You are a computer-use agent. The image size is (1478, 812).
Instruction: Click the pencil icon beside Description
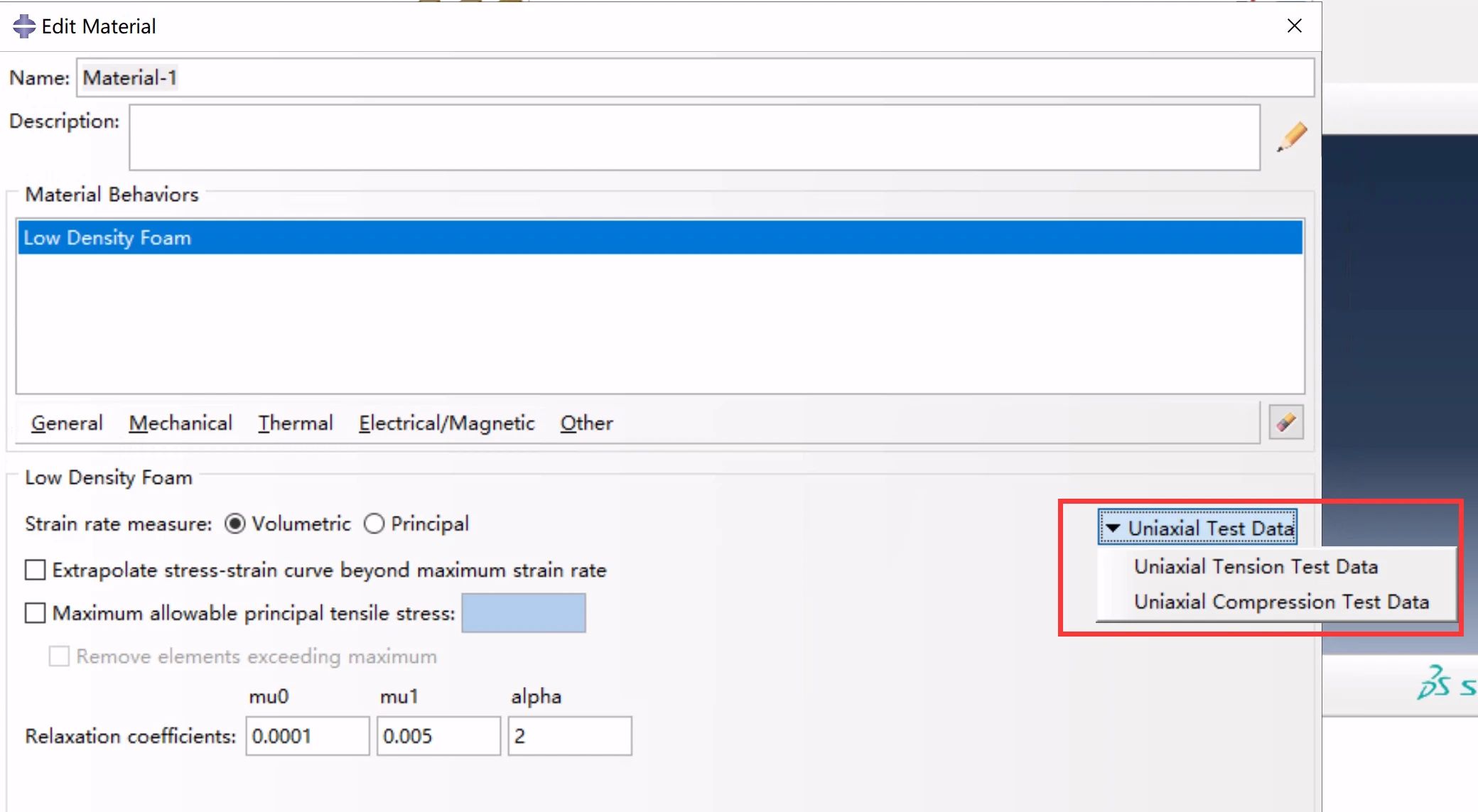point(1292,136)
